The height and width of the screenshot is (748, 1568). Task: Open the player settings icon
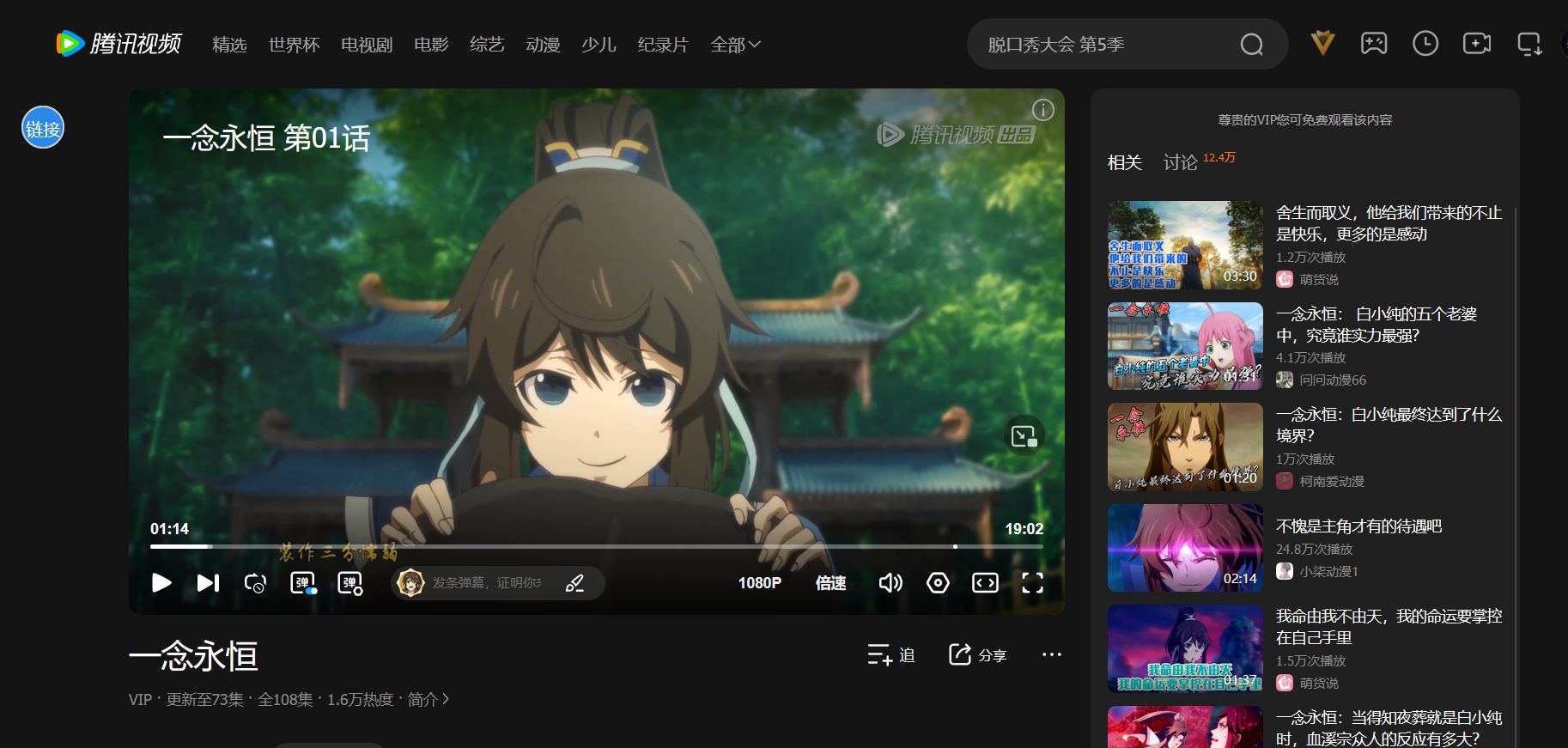[938, 583]
